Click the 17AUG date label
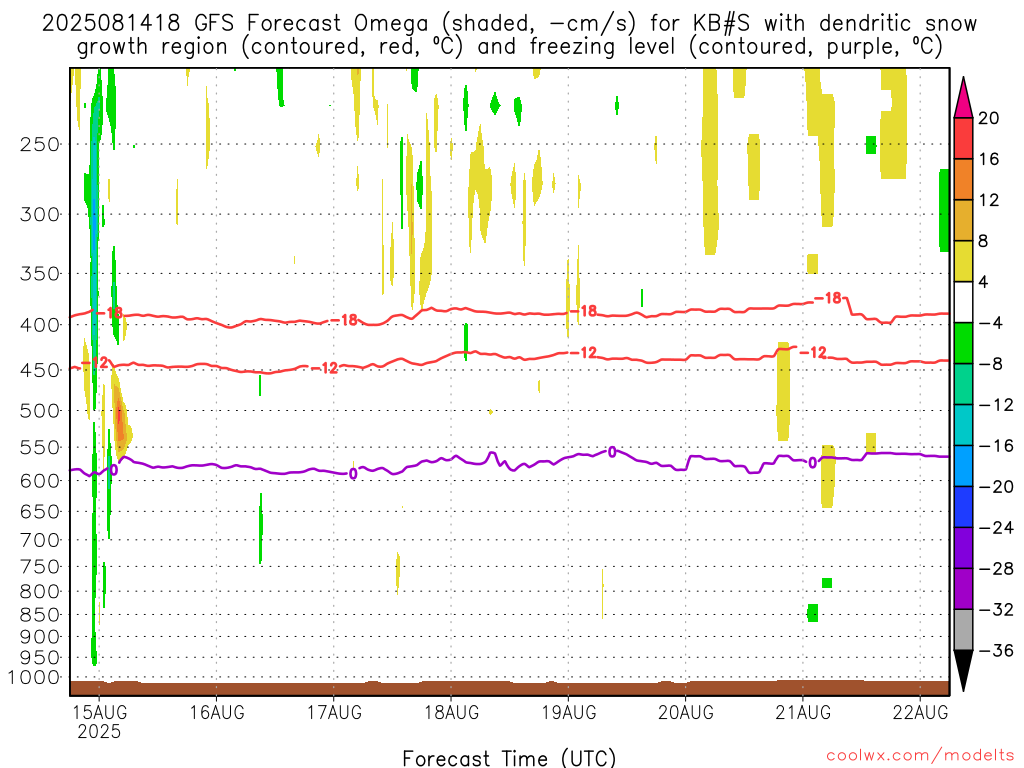1024x768 pixels. tap(334, 712)
